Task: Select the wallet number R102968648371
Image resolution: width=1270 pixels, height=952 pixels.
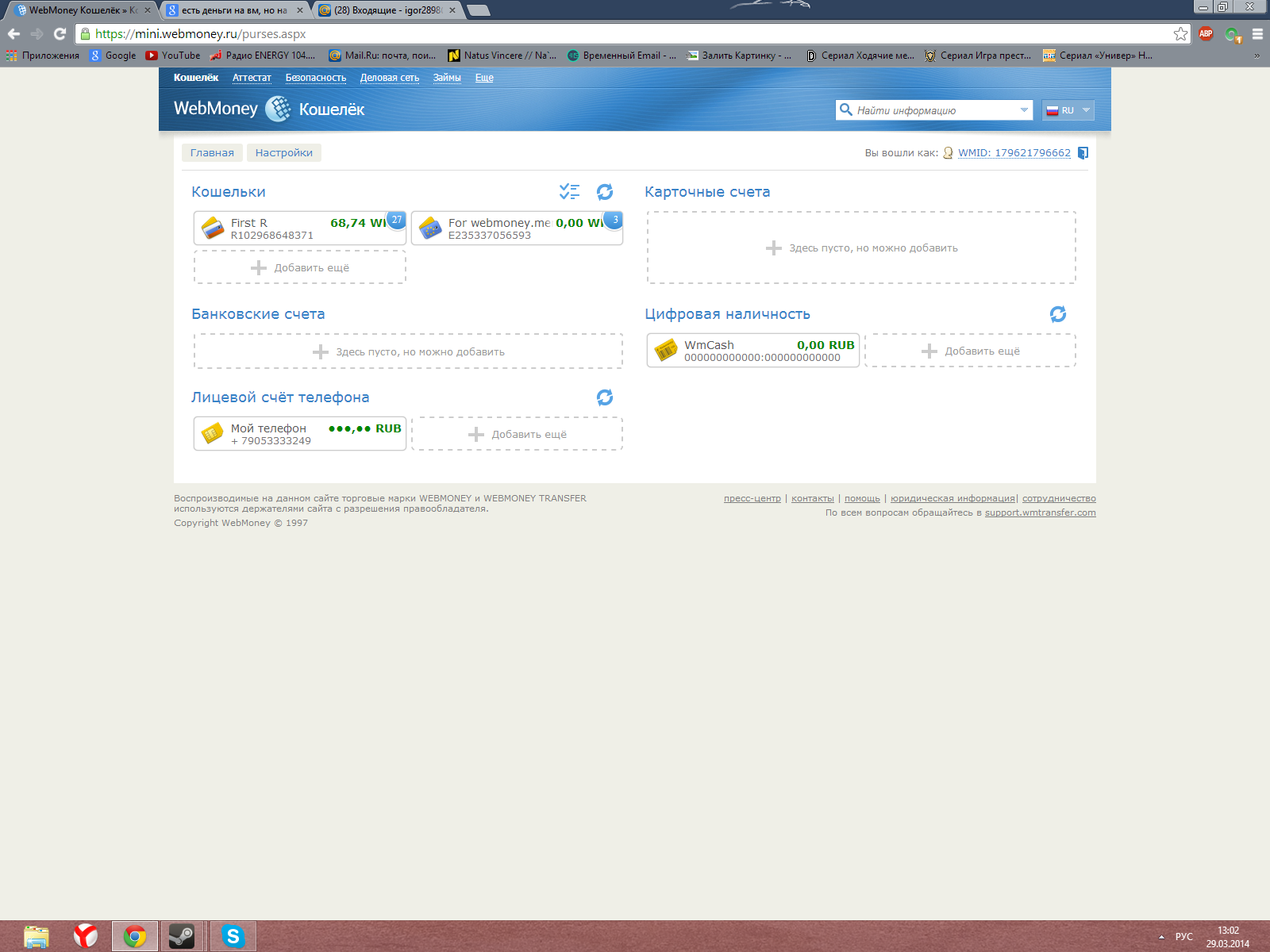Action: (x=272, y=236)
